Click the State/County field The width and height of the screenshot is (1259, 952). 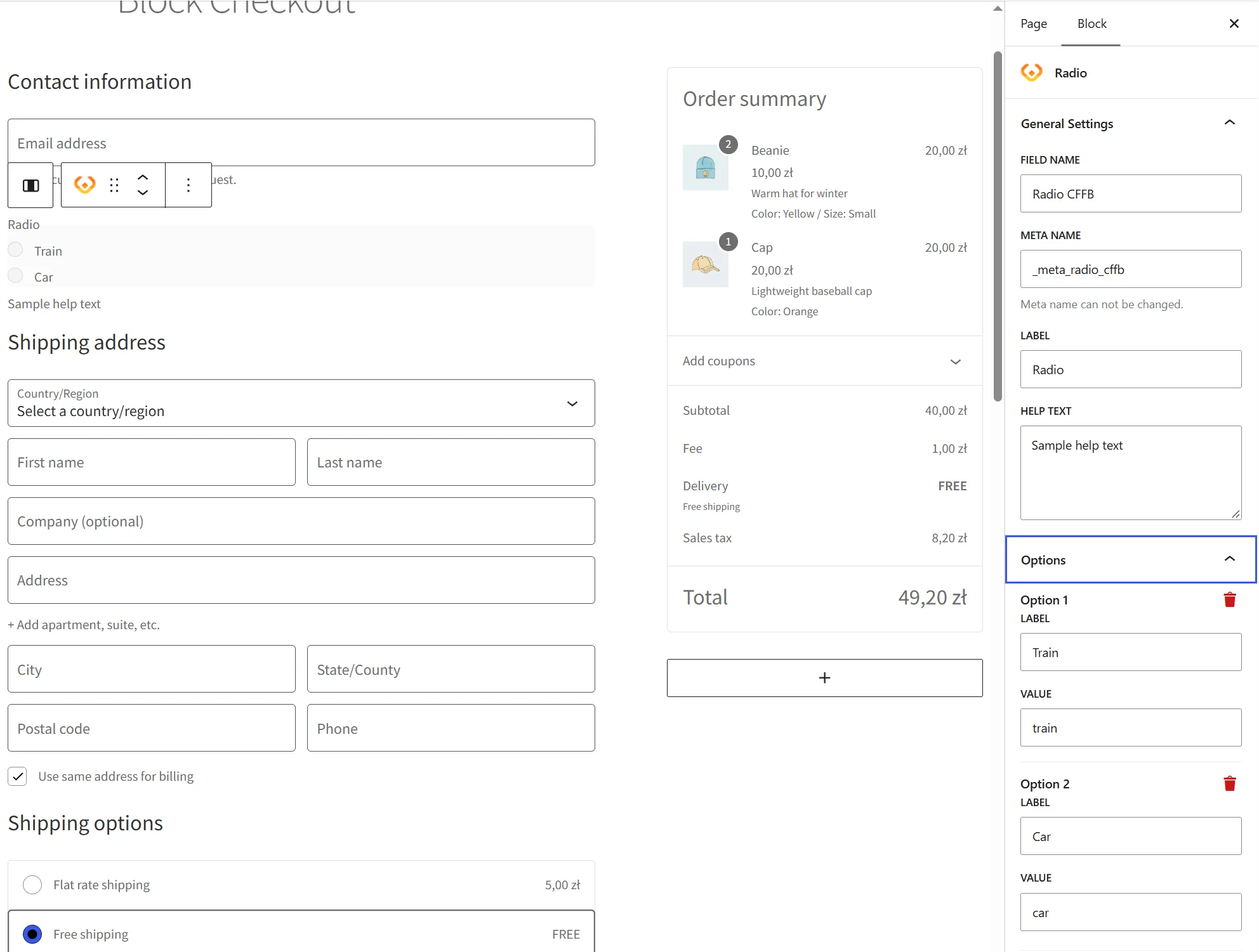[451, 669]
